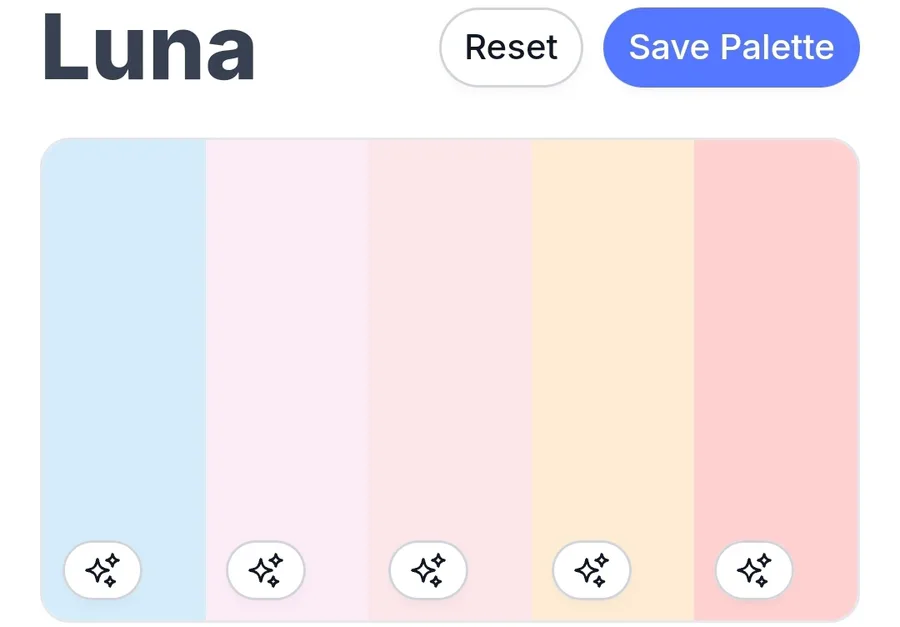Click the sparkle icon on the lavender pink column
Screen dimensions: 900x627
point(265,570)
